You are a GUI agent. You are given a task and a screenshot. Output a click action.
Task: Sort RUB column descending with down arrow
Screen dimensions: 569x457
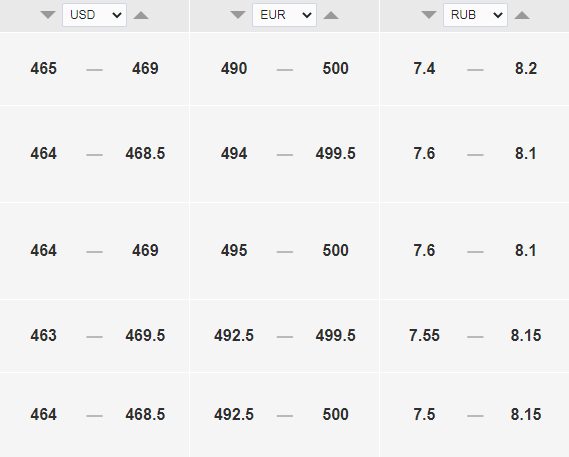429,15
